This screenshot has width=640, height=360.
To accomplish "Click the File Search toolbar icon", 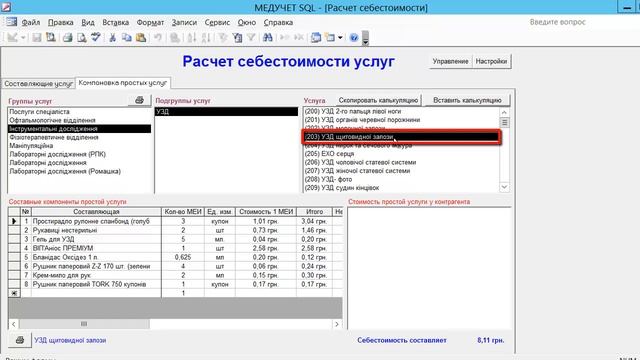I will pos(51,38).
